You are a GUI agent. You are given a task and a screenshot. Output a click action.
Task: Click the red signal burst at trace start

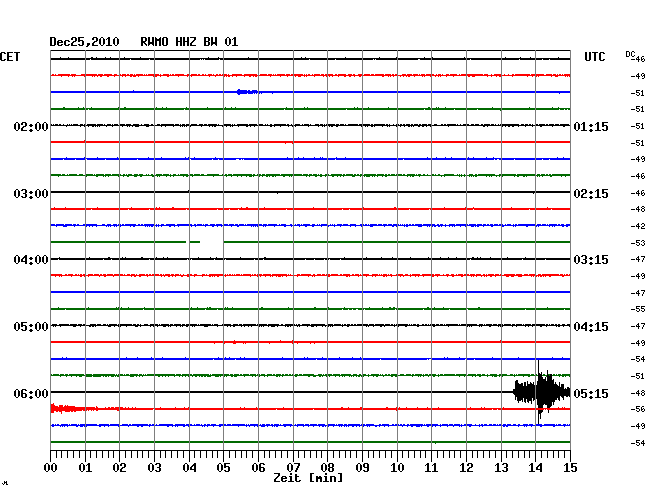[x=74, y=409]
